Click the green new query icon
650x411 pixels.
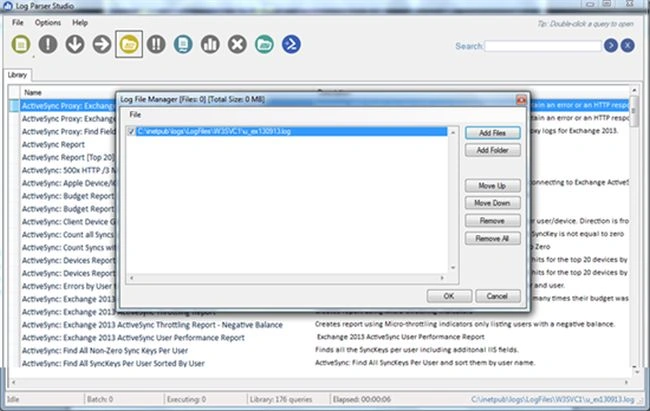click(21, 44)
